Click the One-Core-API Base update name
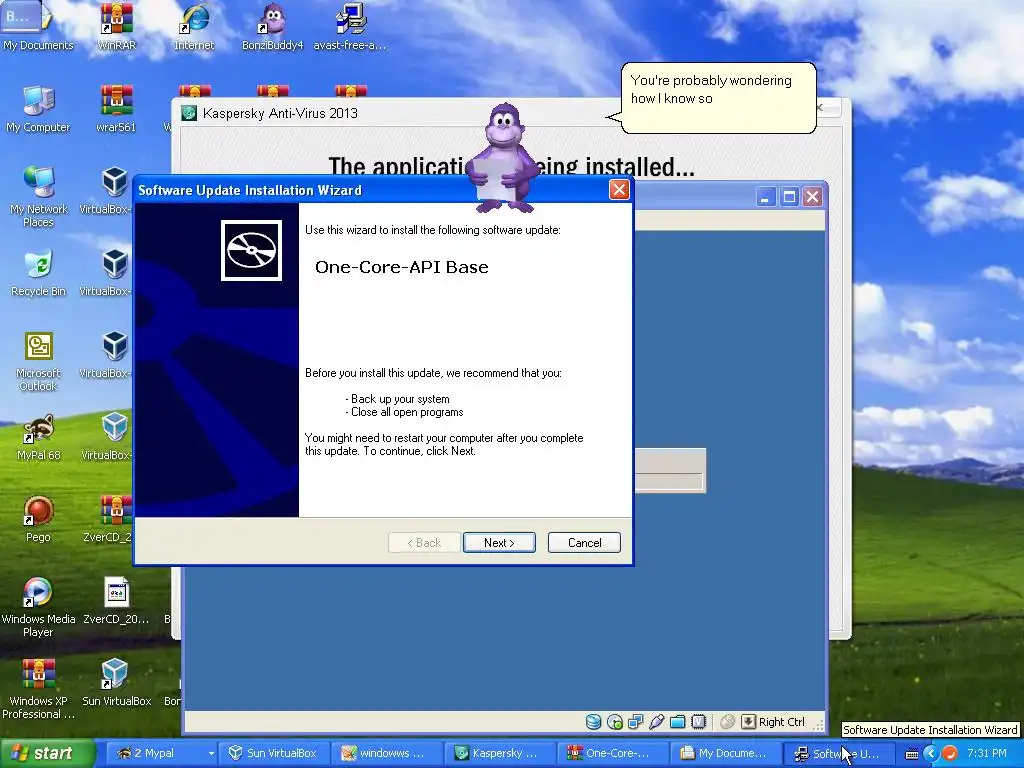 [402, 267]
